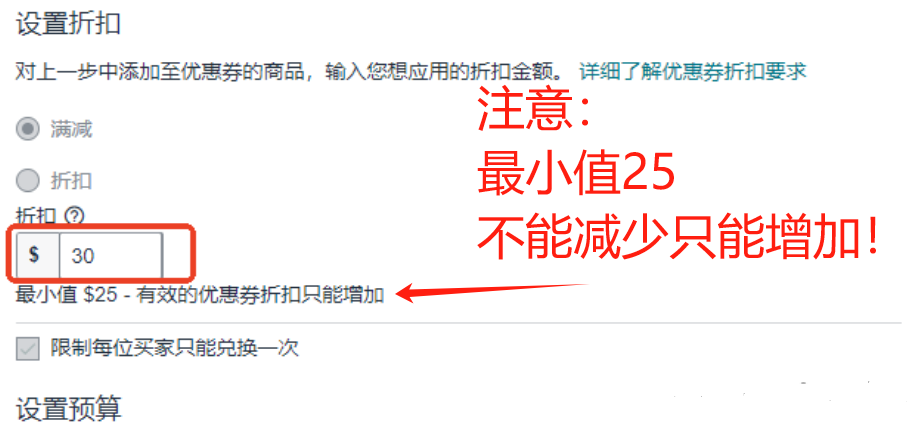Click the 设置预算 section heading
This screenshot has width=919, height=445.
[69, 409]
